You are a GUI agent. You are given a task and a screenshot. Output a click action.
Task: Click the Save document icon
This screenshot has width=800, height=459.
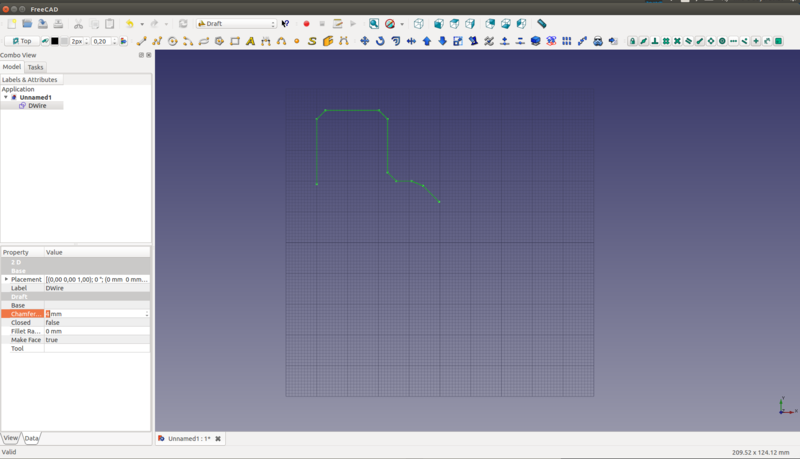pyautogui.click(x=43, y=23)
